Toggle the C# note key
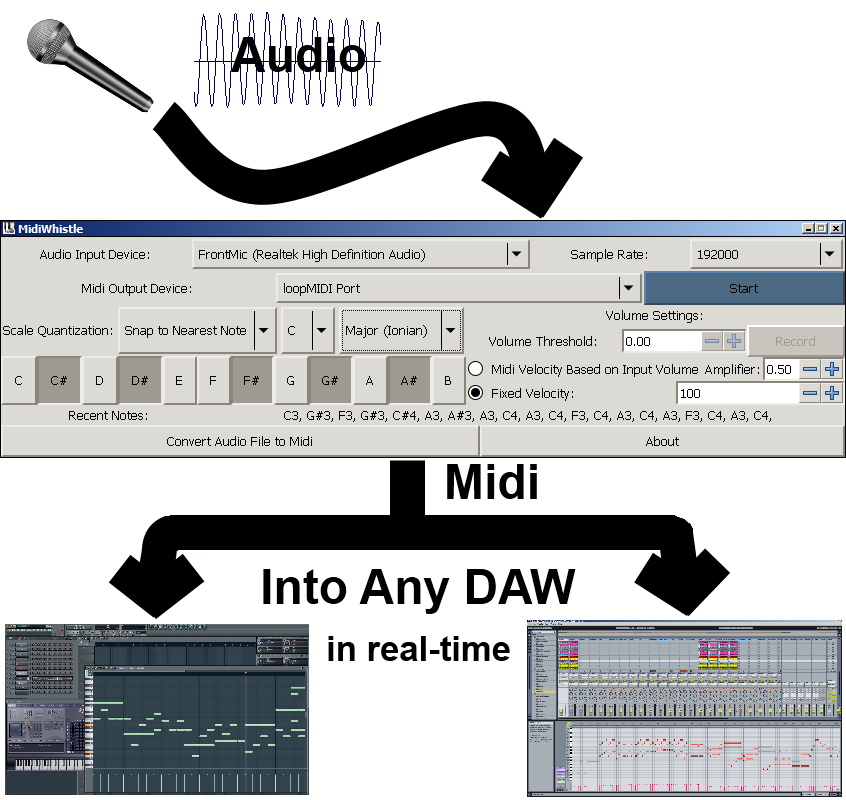This screenshot has height=800, width=846. tap(58, 381)
